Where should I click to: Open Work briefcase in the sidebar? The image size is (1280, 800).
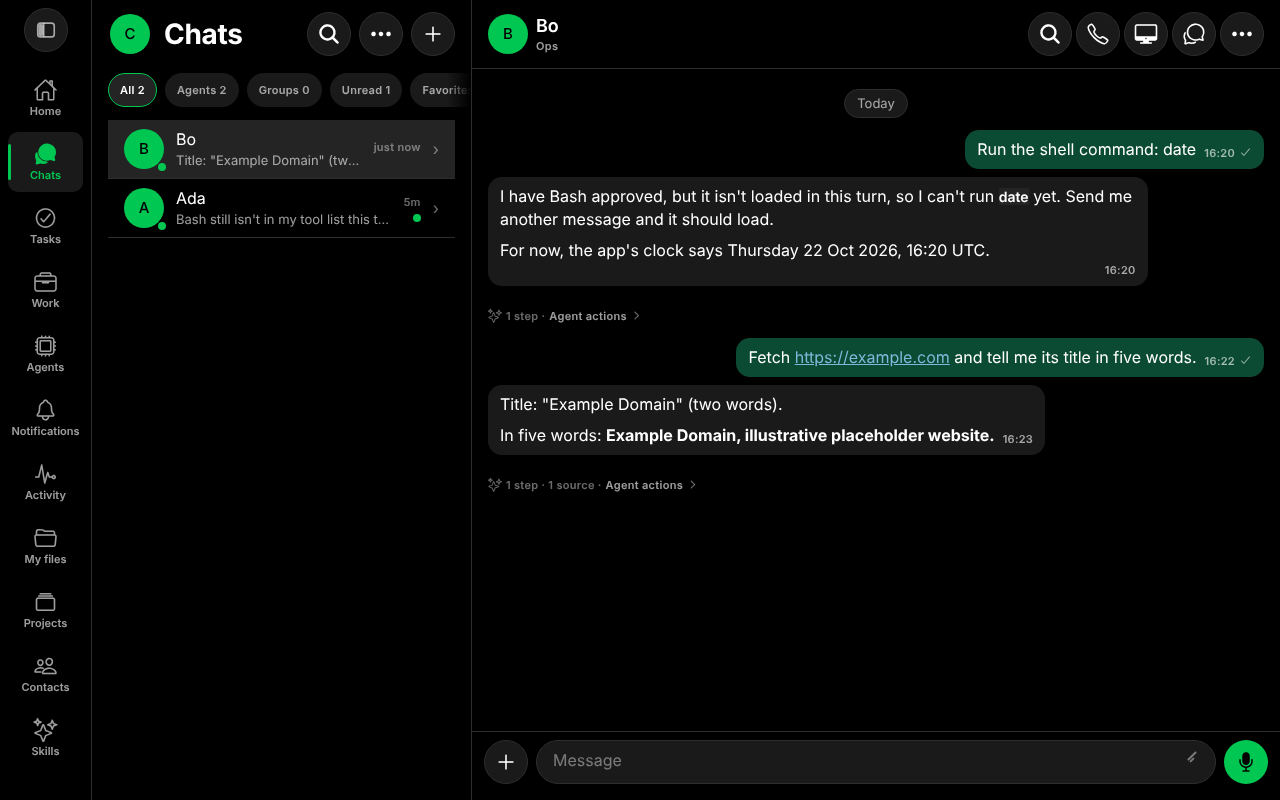(x=45, y=290)
